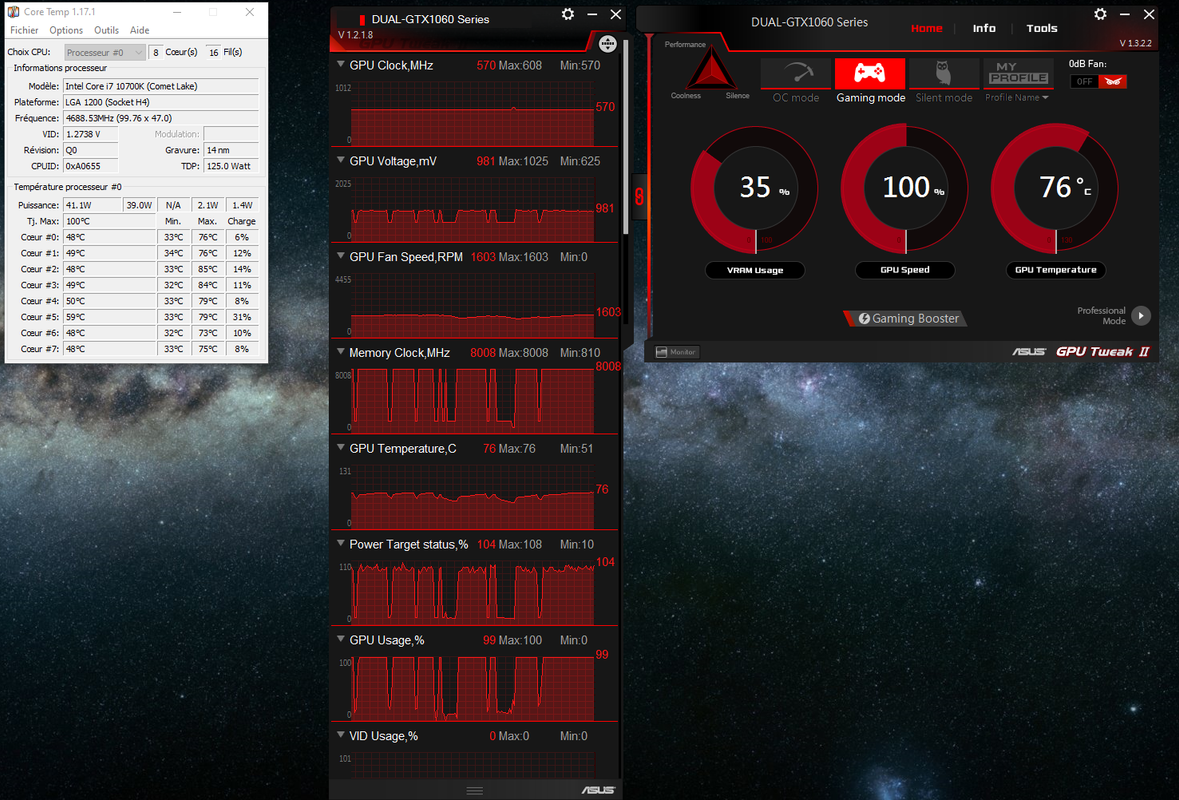Click the Core Temp title bar icon

(x=14, y=12)
